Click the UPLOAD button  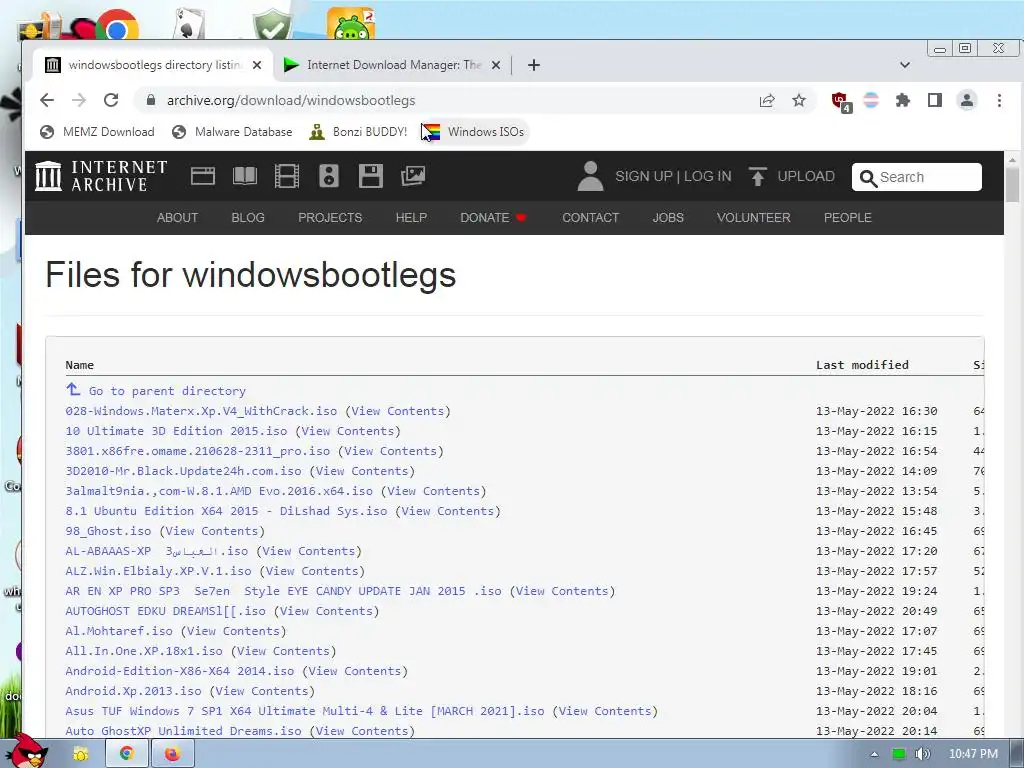point(792,176)
